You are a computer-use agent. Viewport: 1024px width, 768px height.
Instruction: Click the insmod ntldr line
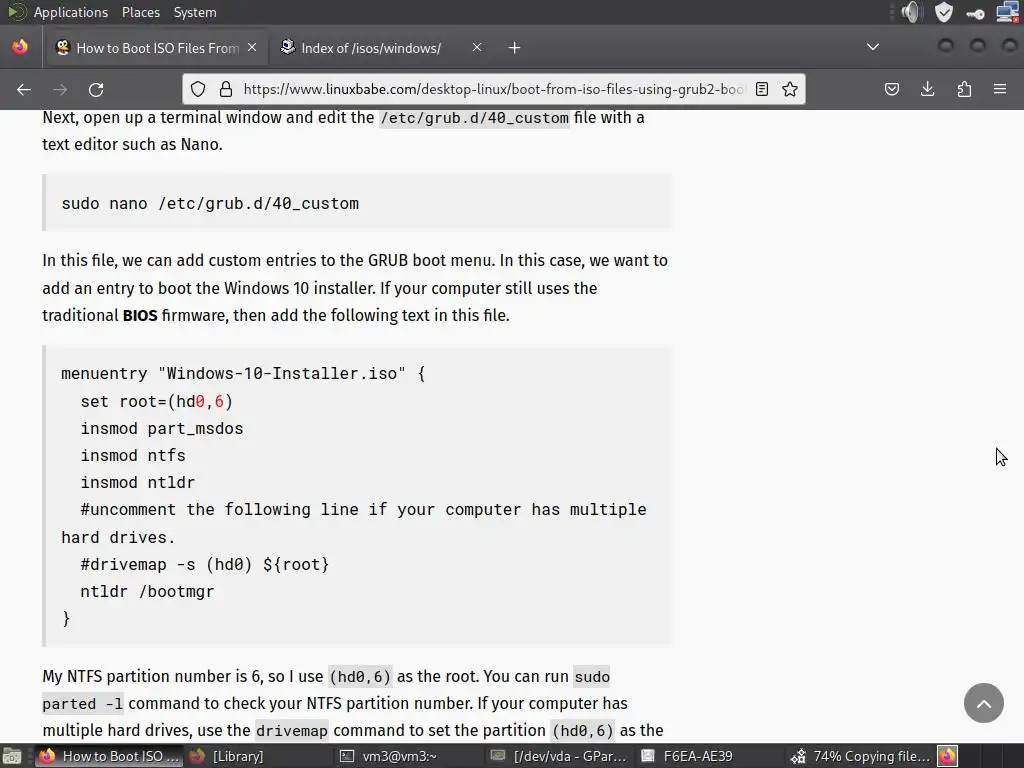point(138,483)
